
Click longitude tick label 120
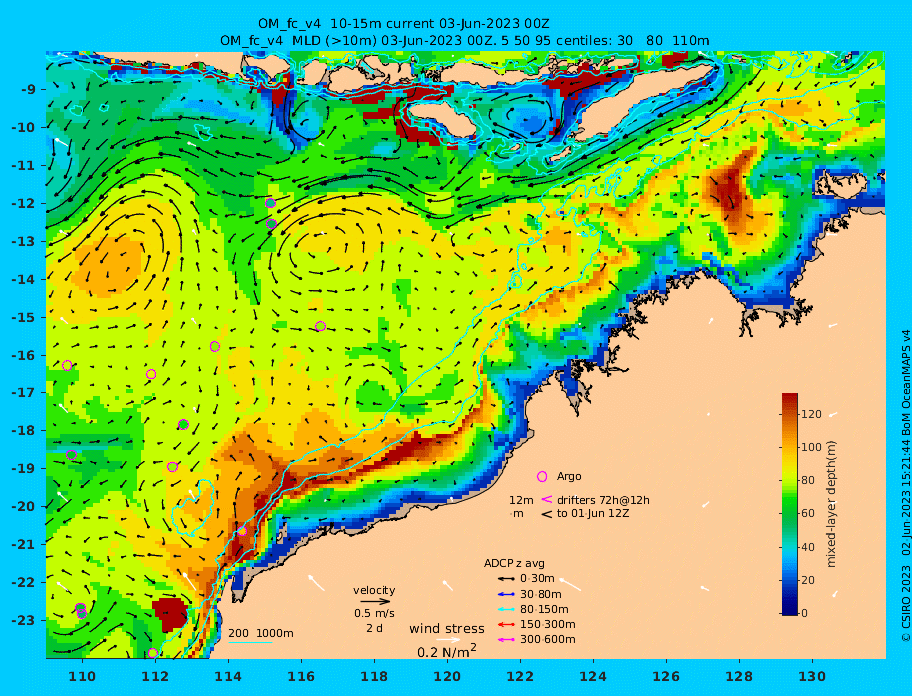[447, 677]
